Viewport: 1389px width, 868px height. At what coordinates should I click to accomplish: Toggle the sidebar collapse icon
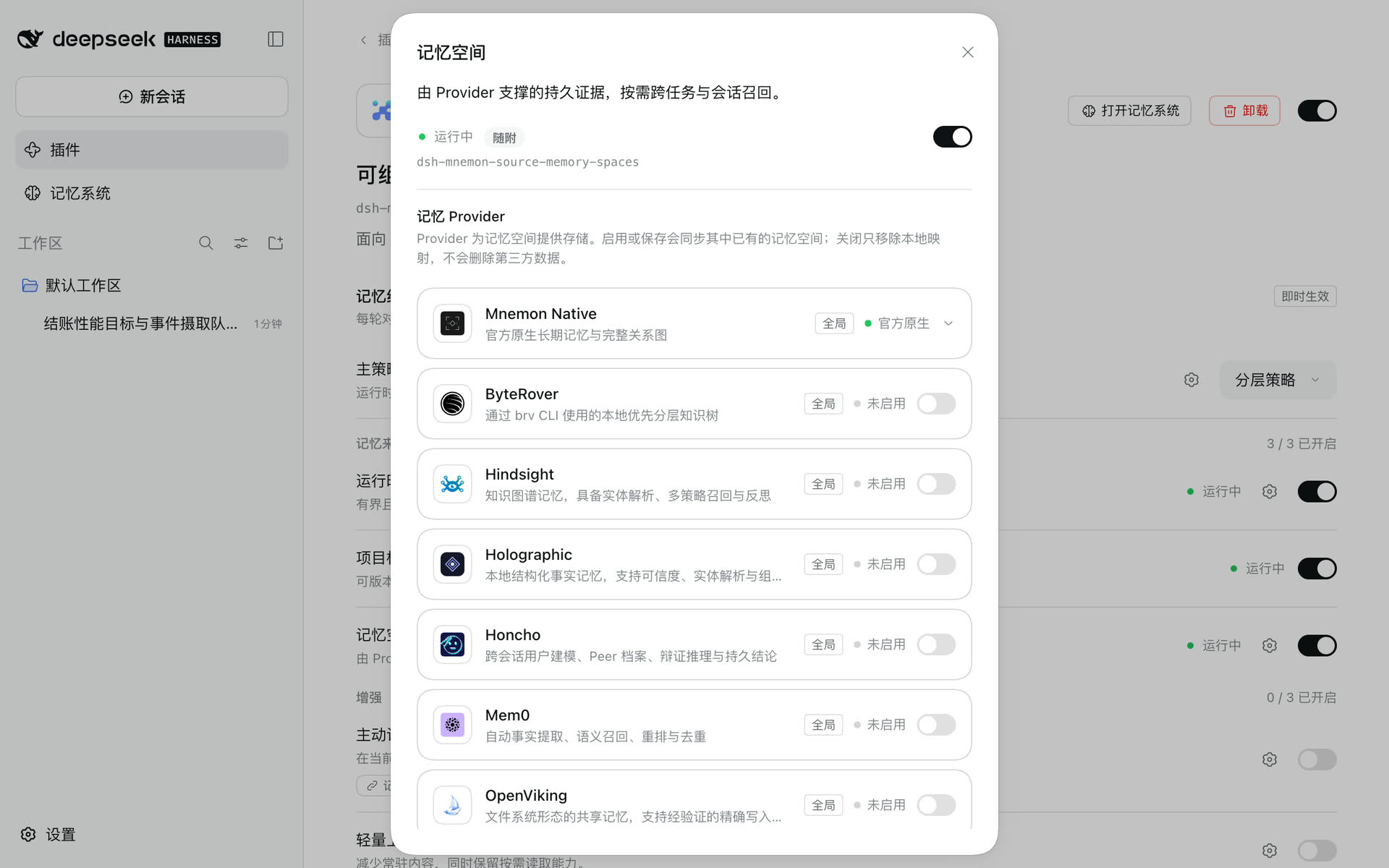(x=276, y=39)
